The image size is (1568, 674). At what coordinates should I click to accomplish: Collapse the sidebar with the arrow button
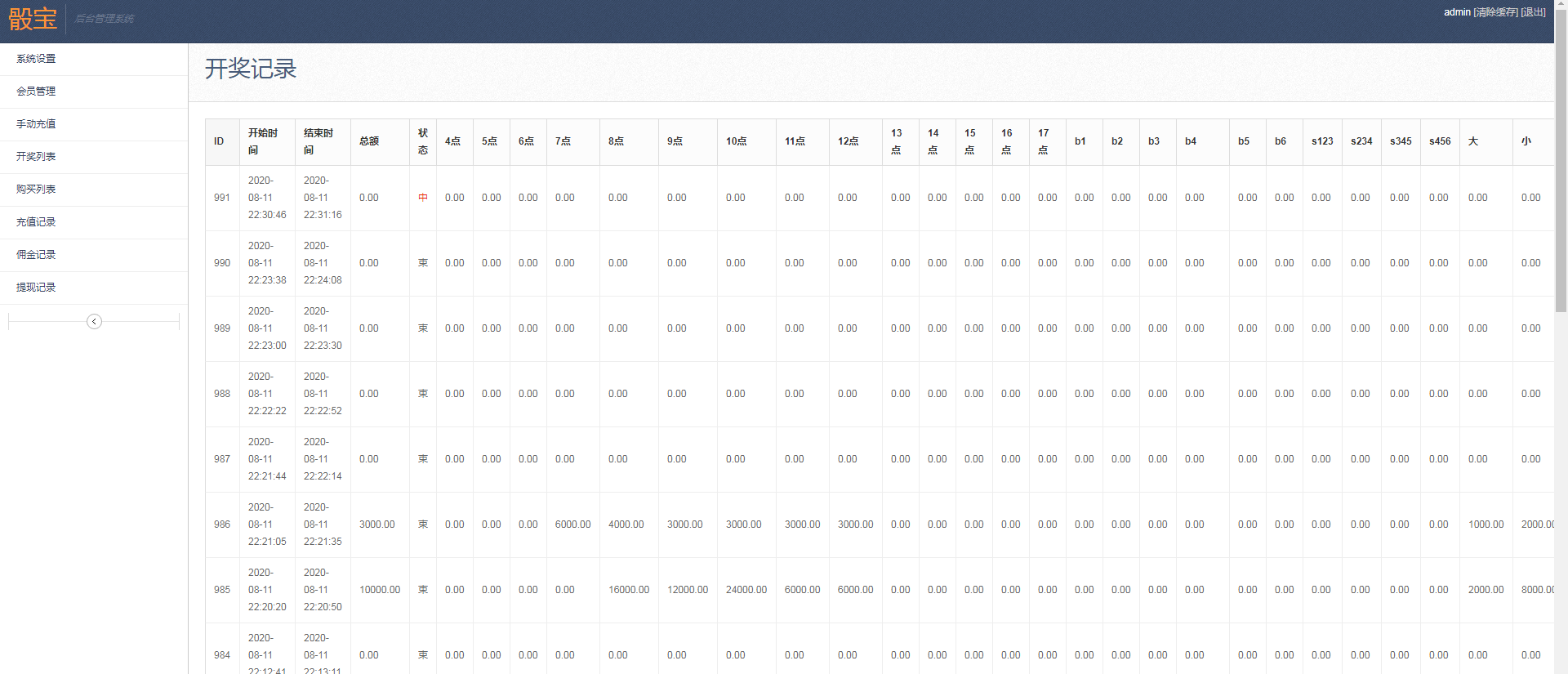tap(94, 321)
